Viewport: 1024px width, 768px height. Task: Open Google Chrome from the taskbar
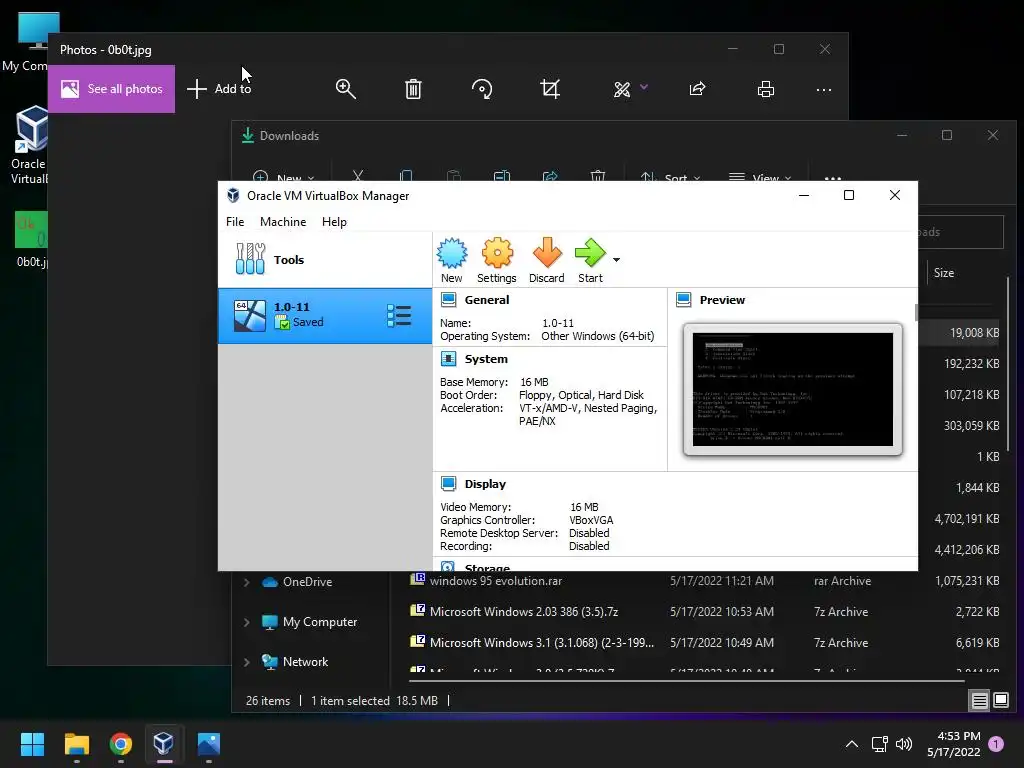[121, 744]
